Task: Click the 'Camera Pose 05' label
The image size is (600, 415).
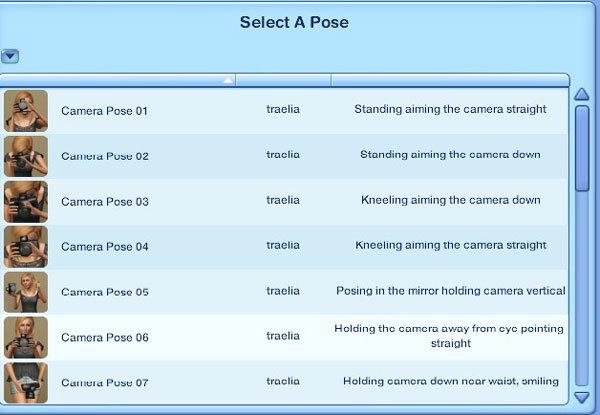Action: (105, 292)
